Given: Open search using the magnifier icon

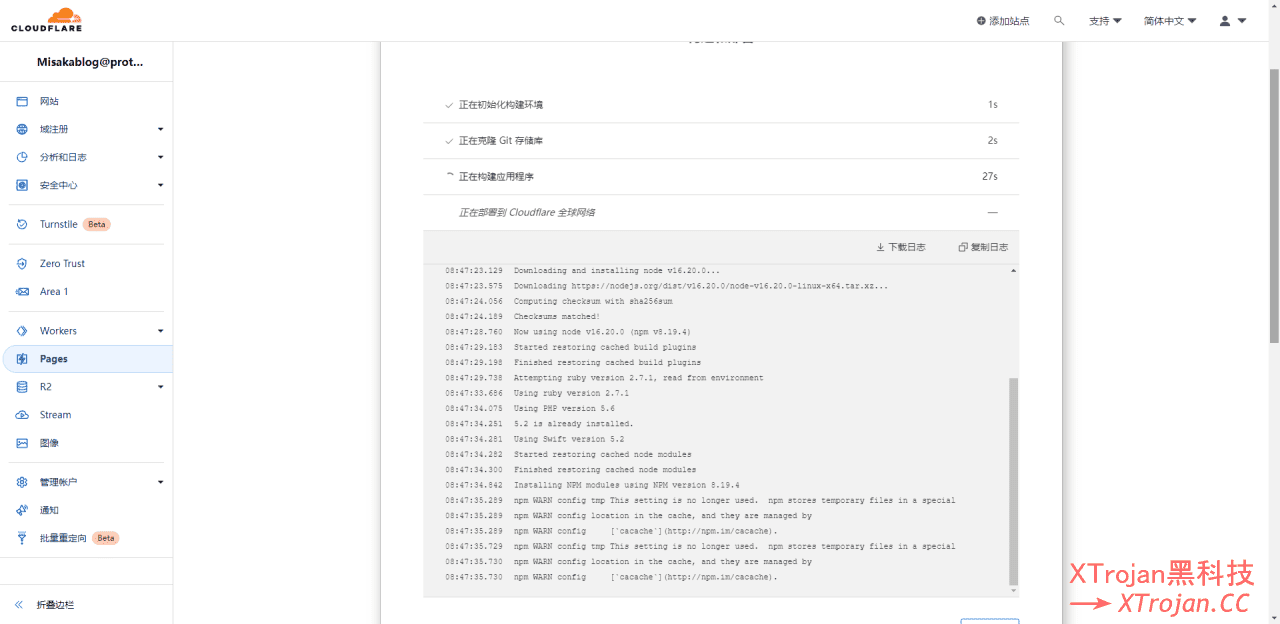Looking at the screenshot, I should pos(1059,19).
